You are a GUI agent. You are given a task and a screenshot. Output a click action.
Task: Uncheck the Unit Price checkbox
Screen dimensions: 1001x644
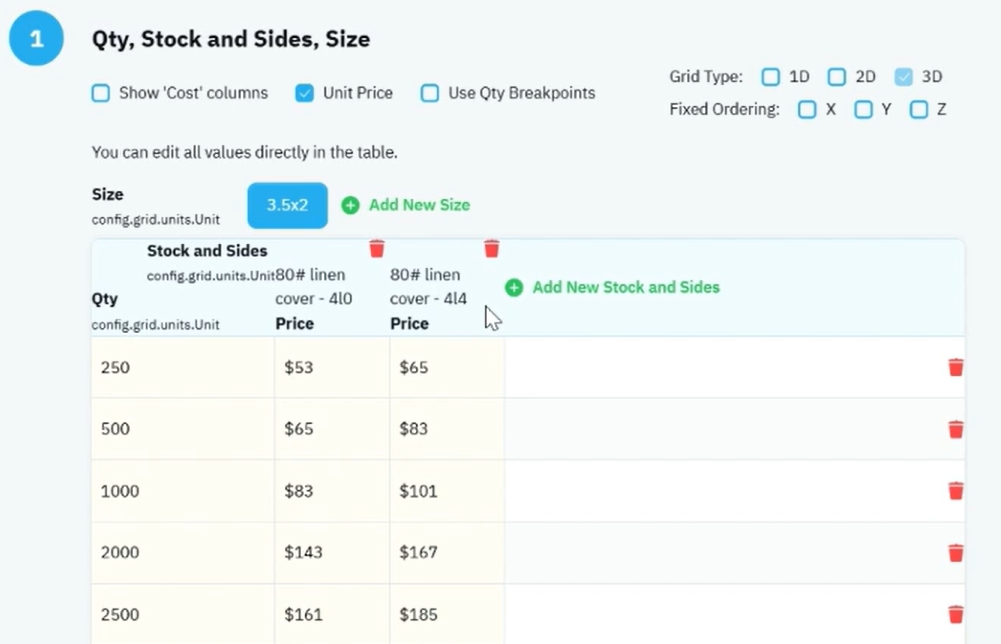(305, 93)
